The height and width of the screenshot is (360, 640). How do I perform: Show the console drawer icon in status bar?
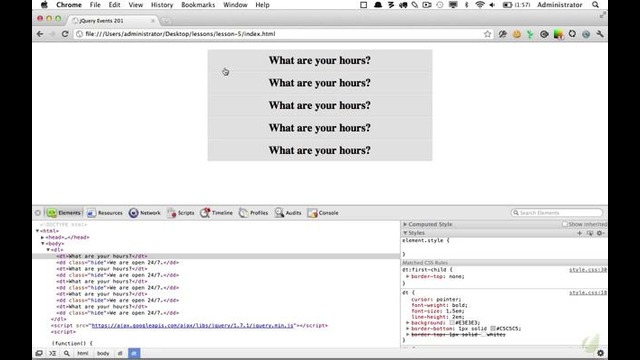pyautogui.click(x=53, y=353)
